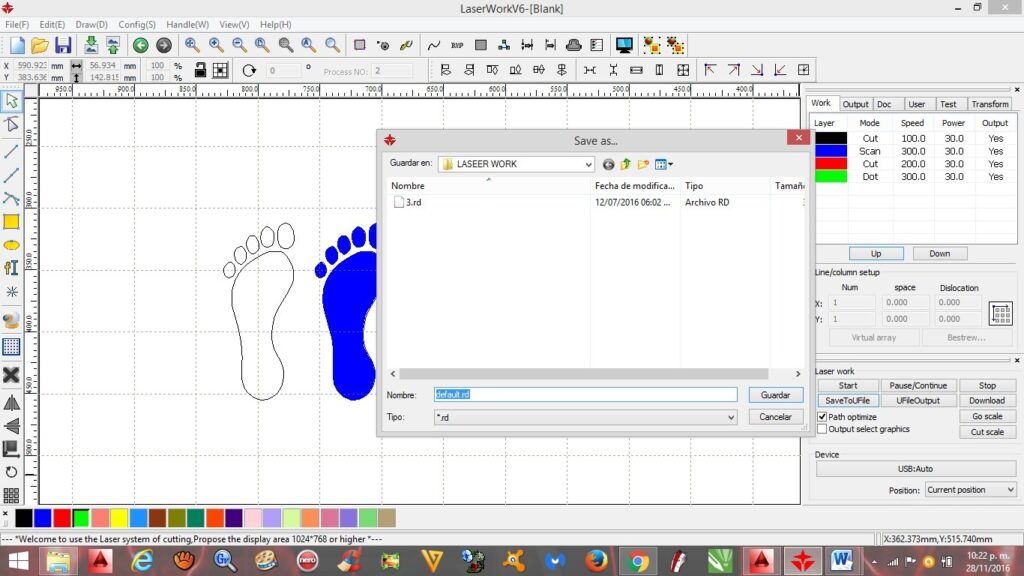Click the BMP image toolbar icon
Image resolution: width=1024 pixels, height=576 pixels.
[x=457, y=45]
